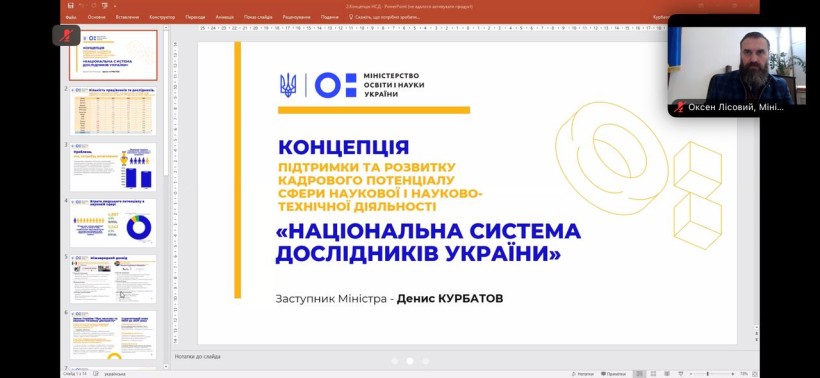Click the yellow subtitle text 'ПІДТРИМКИ ТА РОЗВИТКУ'
The height and width of the screenshot is (378, 820).
click(366, 167)
